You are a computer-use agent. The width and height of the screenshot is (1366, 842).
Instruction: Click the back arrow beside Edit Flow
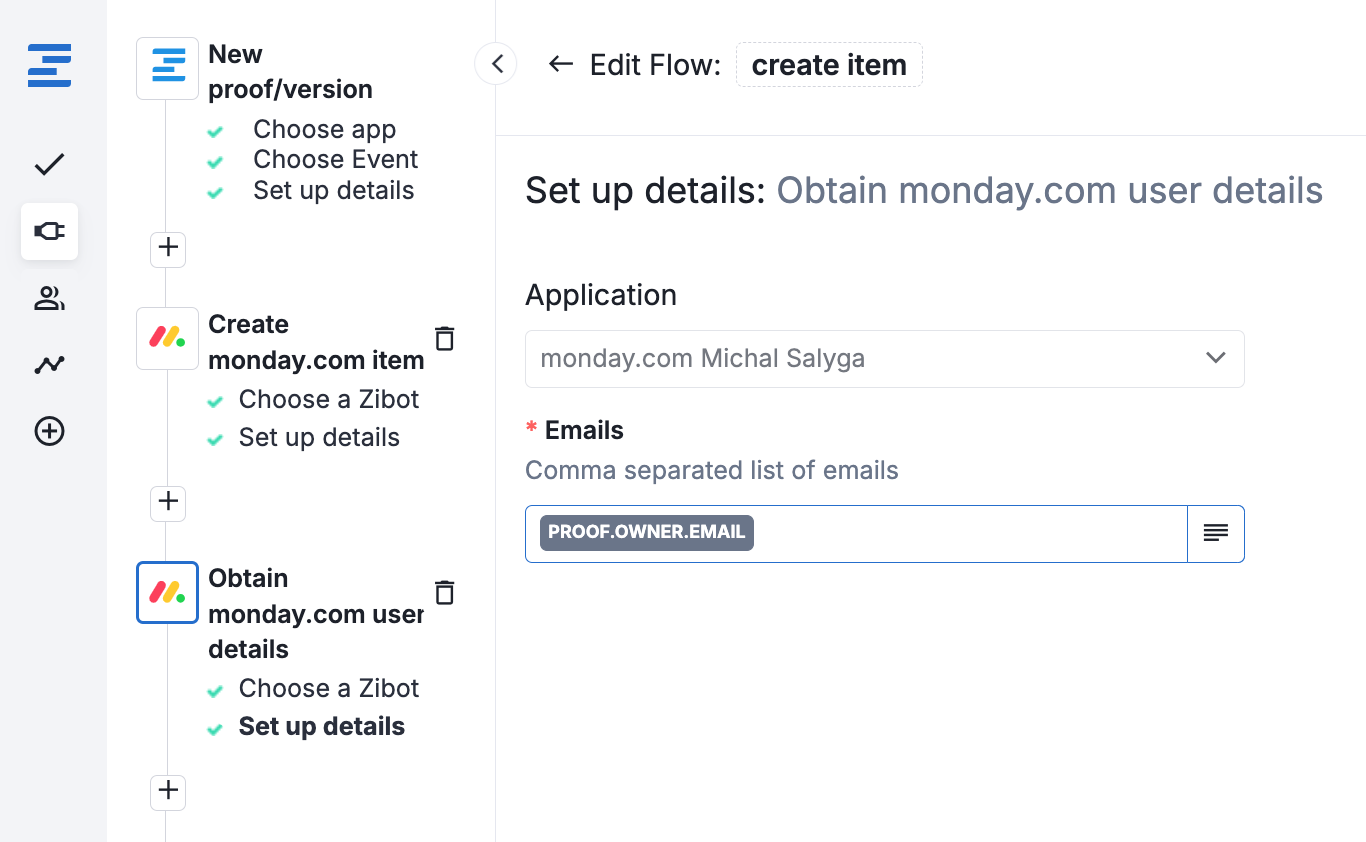pyautogui.click(x=560, y=65)
